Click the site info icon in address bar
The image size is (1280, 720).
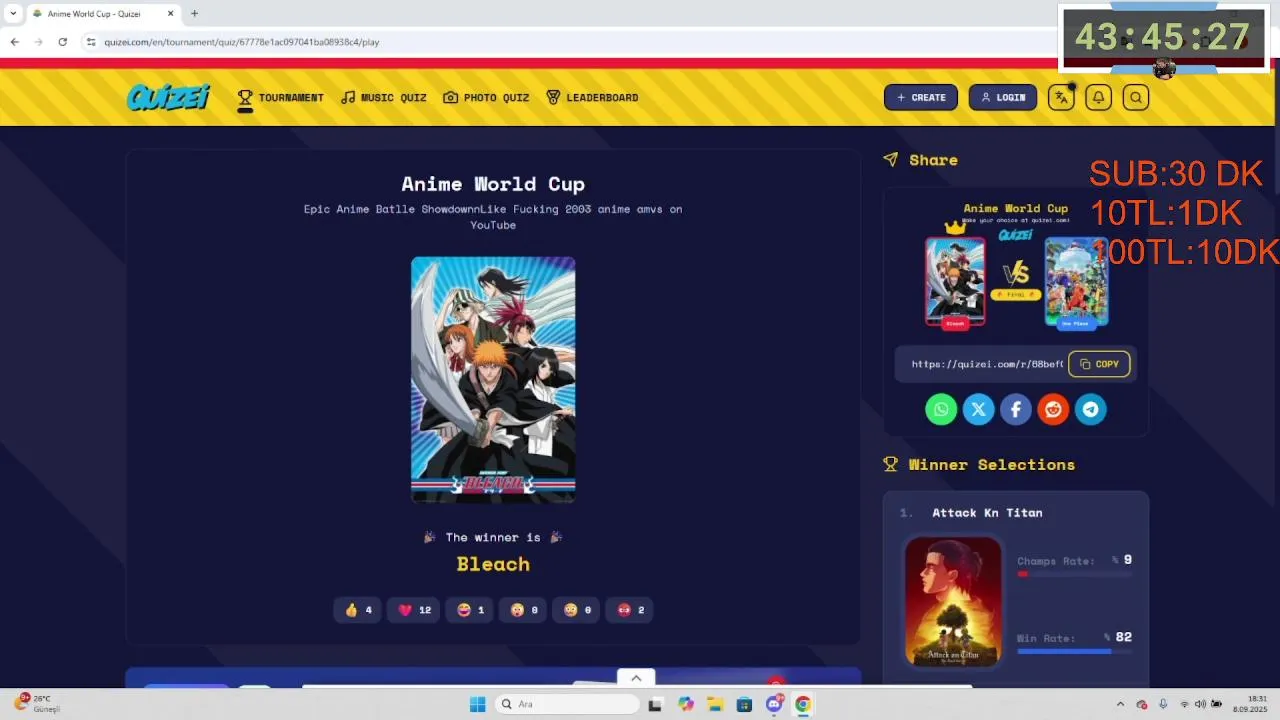click(x=91, y=42)
